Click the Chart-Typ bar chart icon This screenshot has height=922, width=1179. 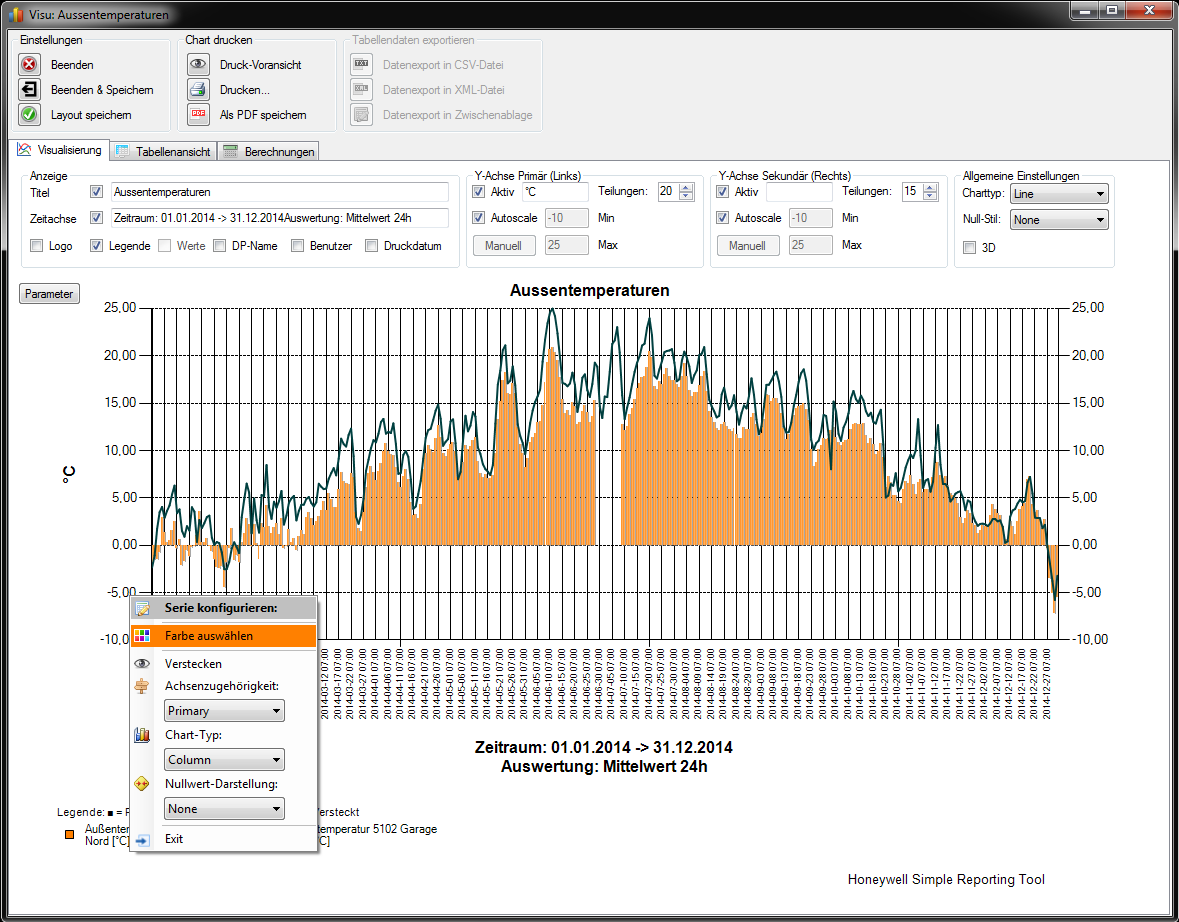pos(142,735)
